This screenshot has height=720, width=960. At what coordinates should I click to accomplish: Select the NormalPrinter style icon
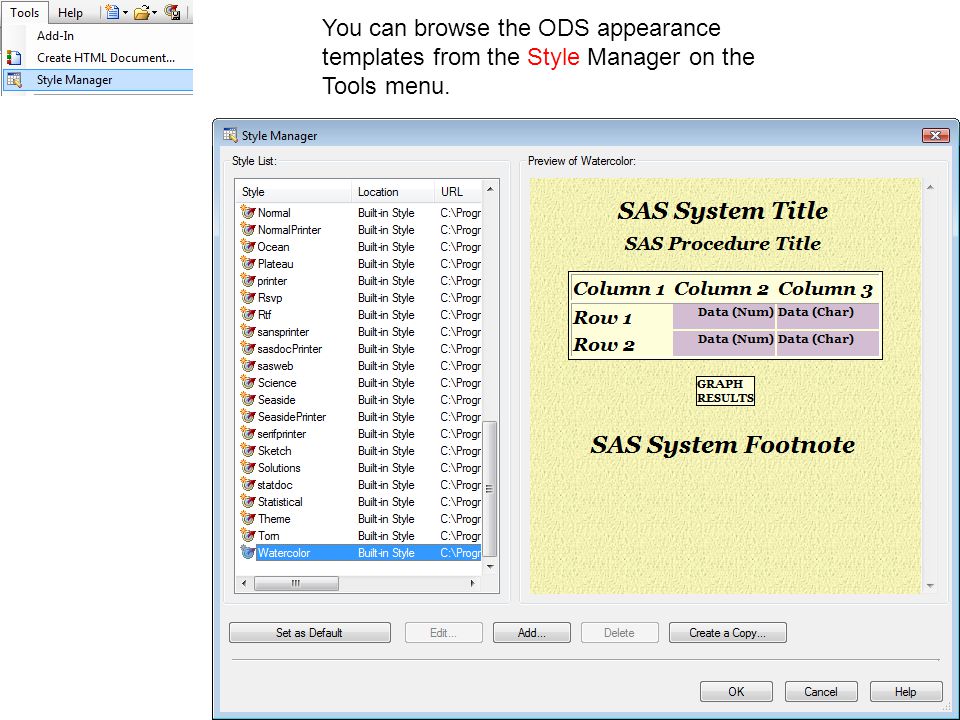click(247, 229)
